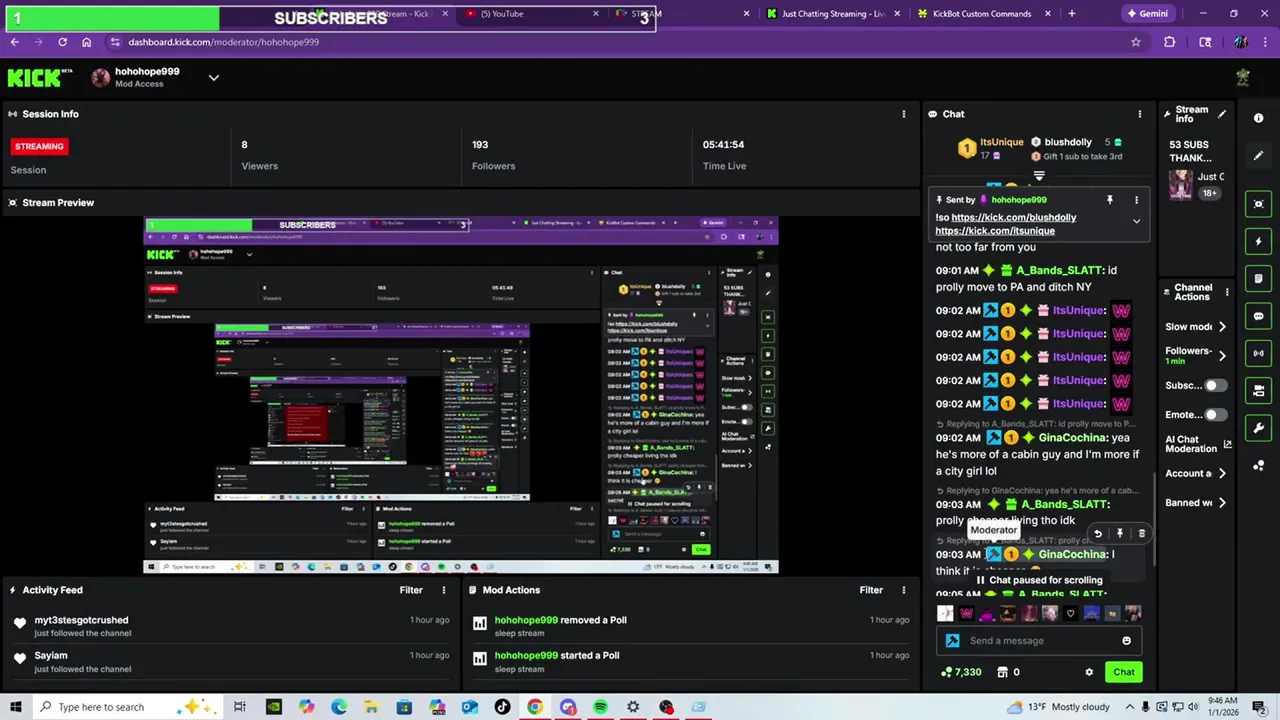Image resolution: width=1280 pixels, height=720 pixels.
Task: Send message with green Chat button
Action: coord(1124,672)
